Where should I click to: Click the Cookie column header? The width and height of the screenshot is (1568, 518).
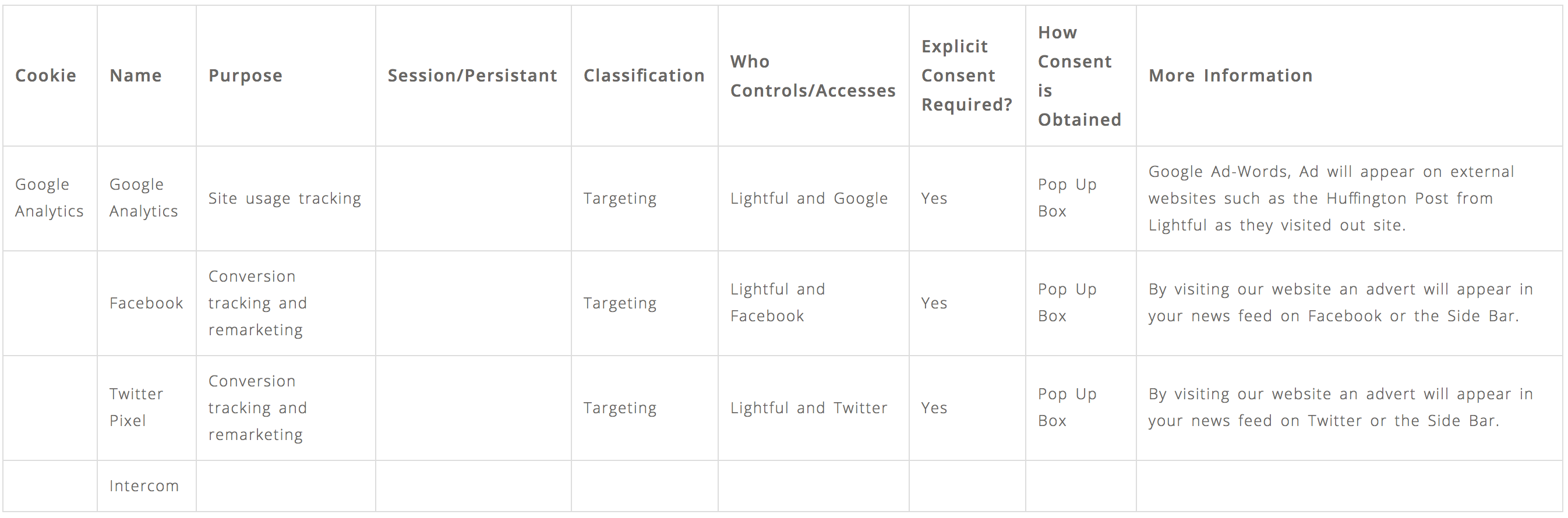(45, 76)
